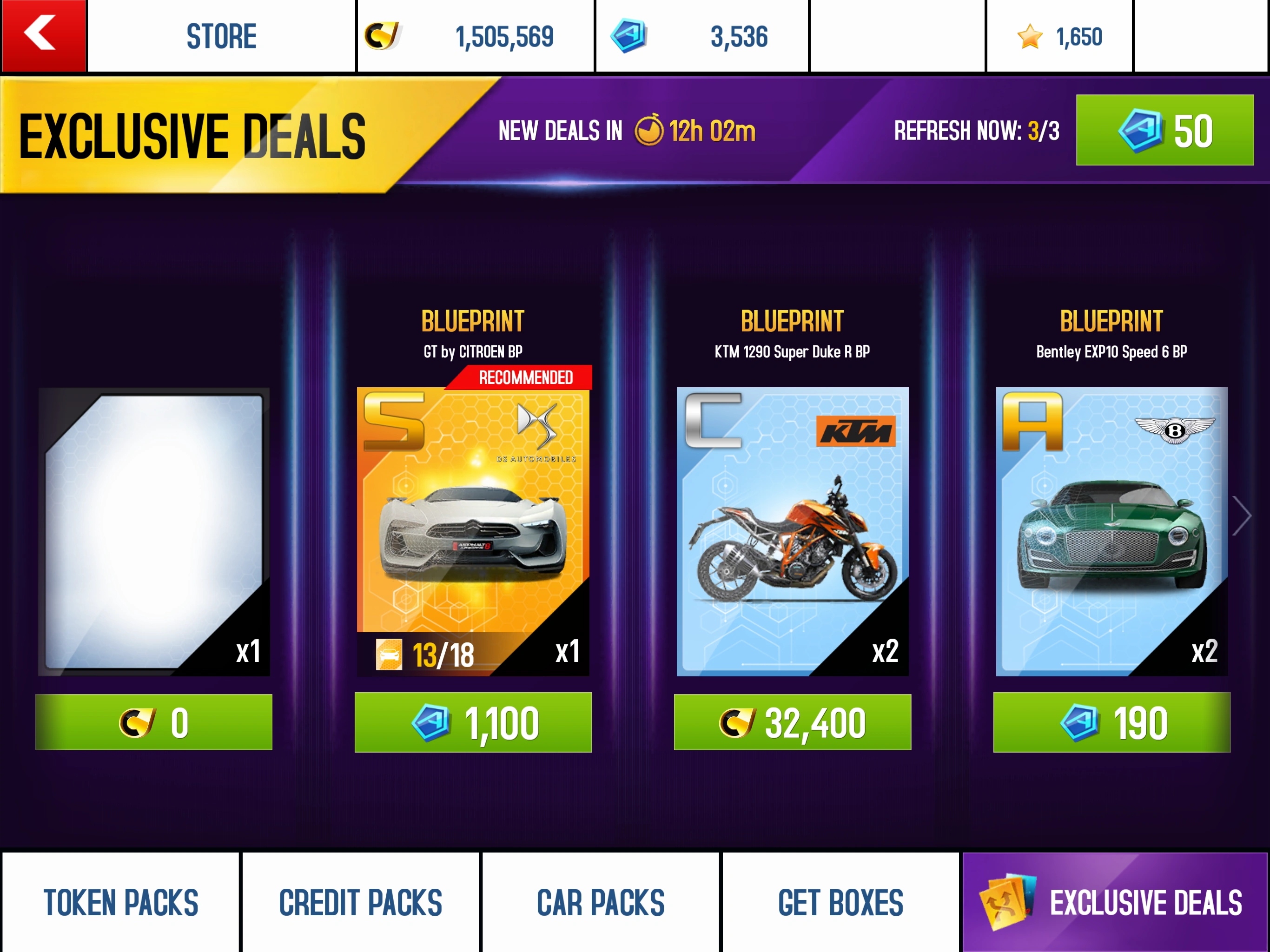
Task: Open the Get Boxes tab
Action: point(840,902)
